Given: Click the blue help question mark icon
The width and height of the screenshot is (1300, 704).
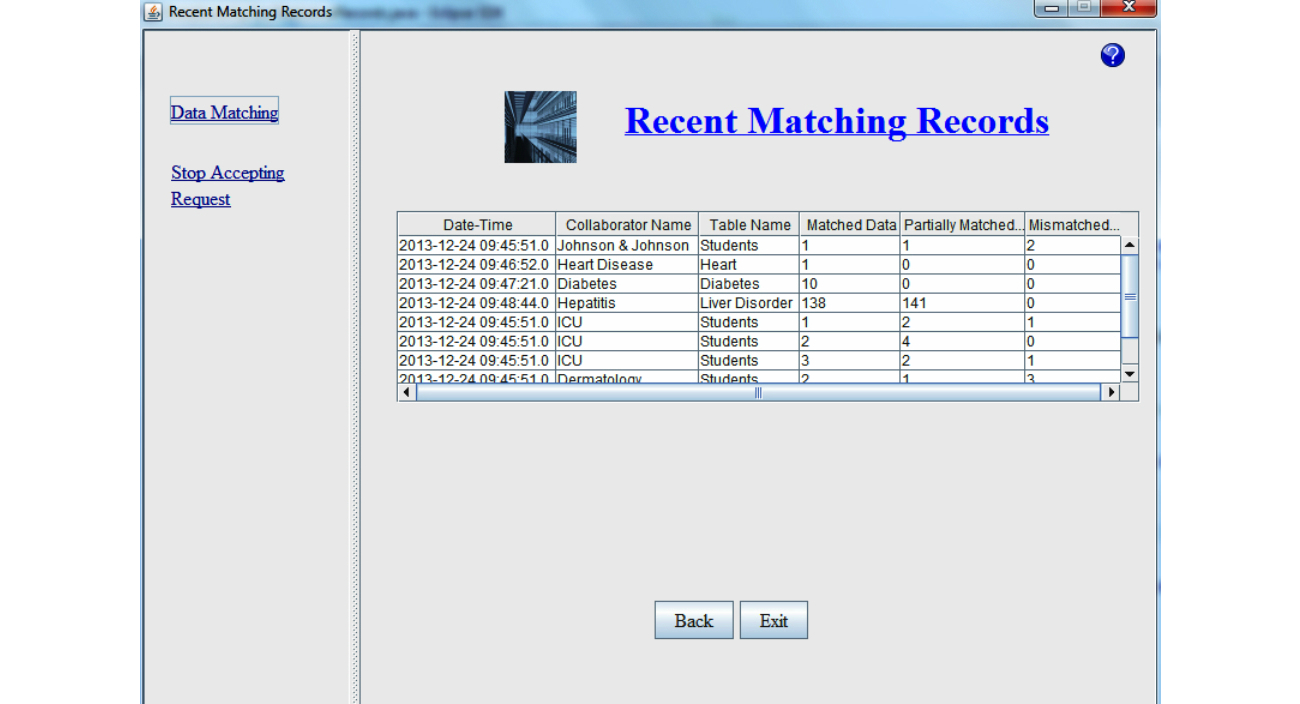Looking at the screenshot, I should [1112, 56].
